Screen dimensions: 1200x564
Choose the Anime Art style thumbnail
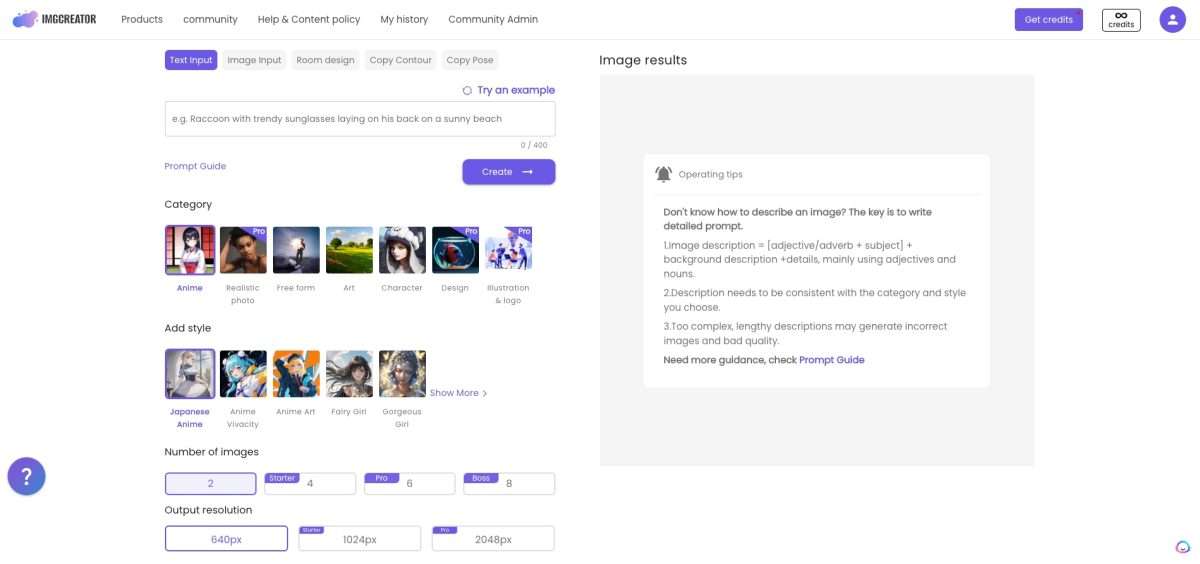[x=296, y=374]
